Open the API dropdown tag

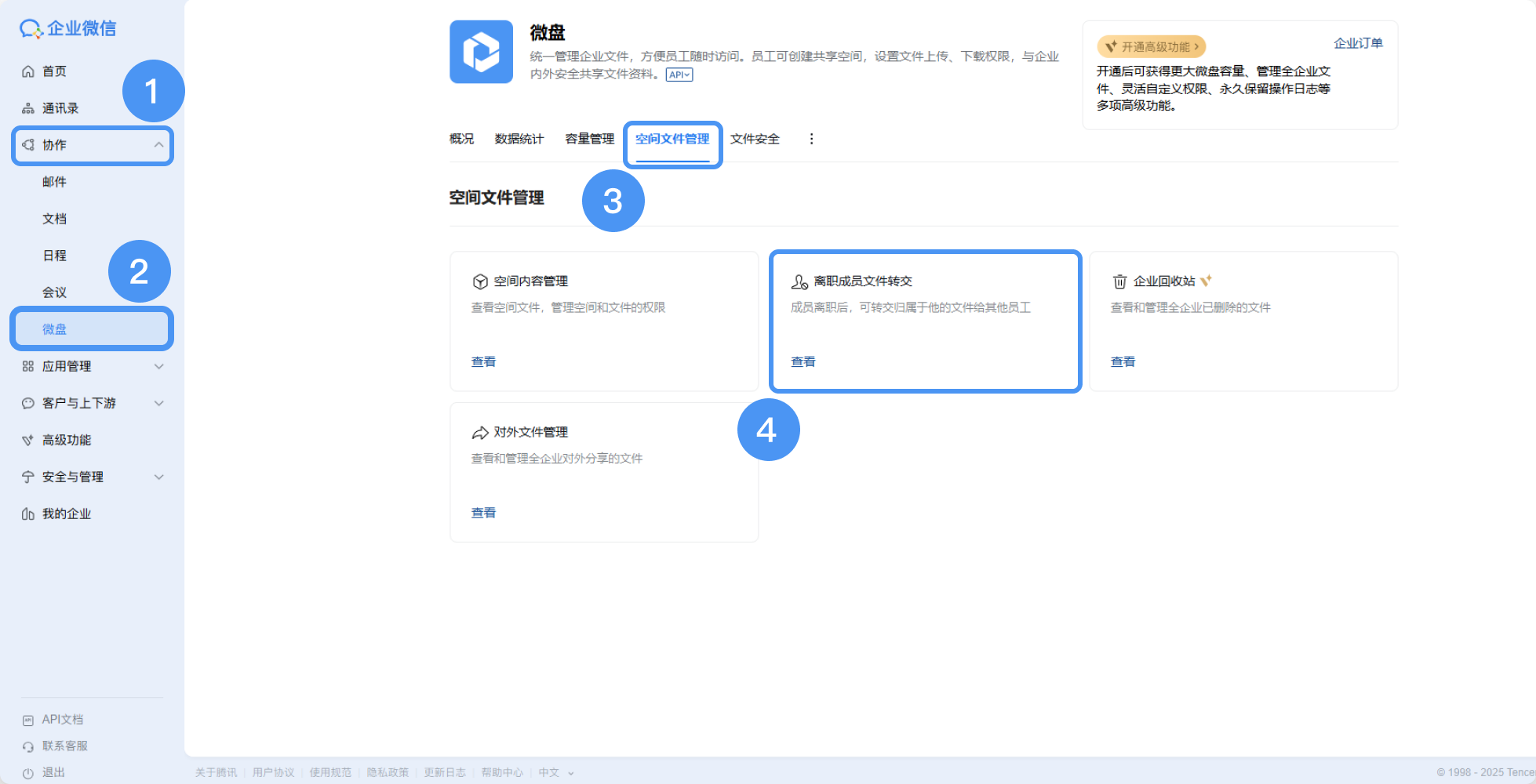click(679, 75)
